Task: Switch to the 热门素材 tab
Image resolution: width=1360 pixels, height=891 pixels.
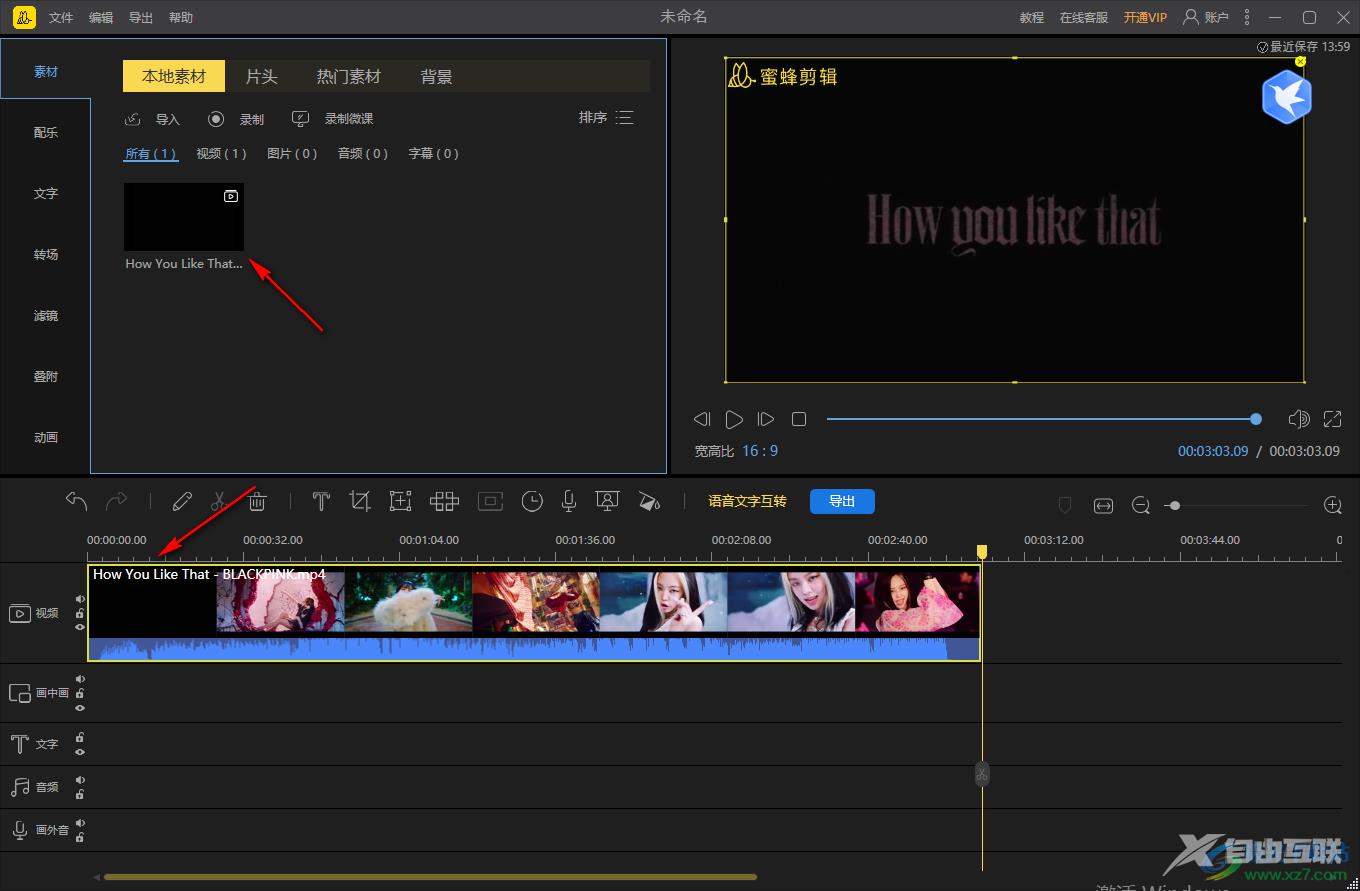Action: (x=349, y=76)
